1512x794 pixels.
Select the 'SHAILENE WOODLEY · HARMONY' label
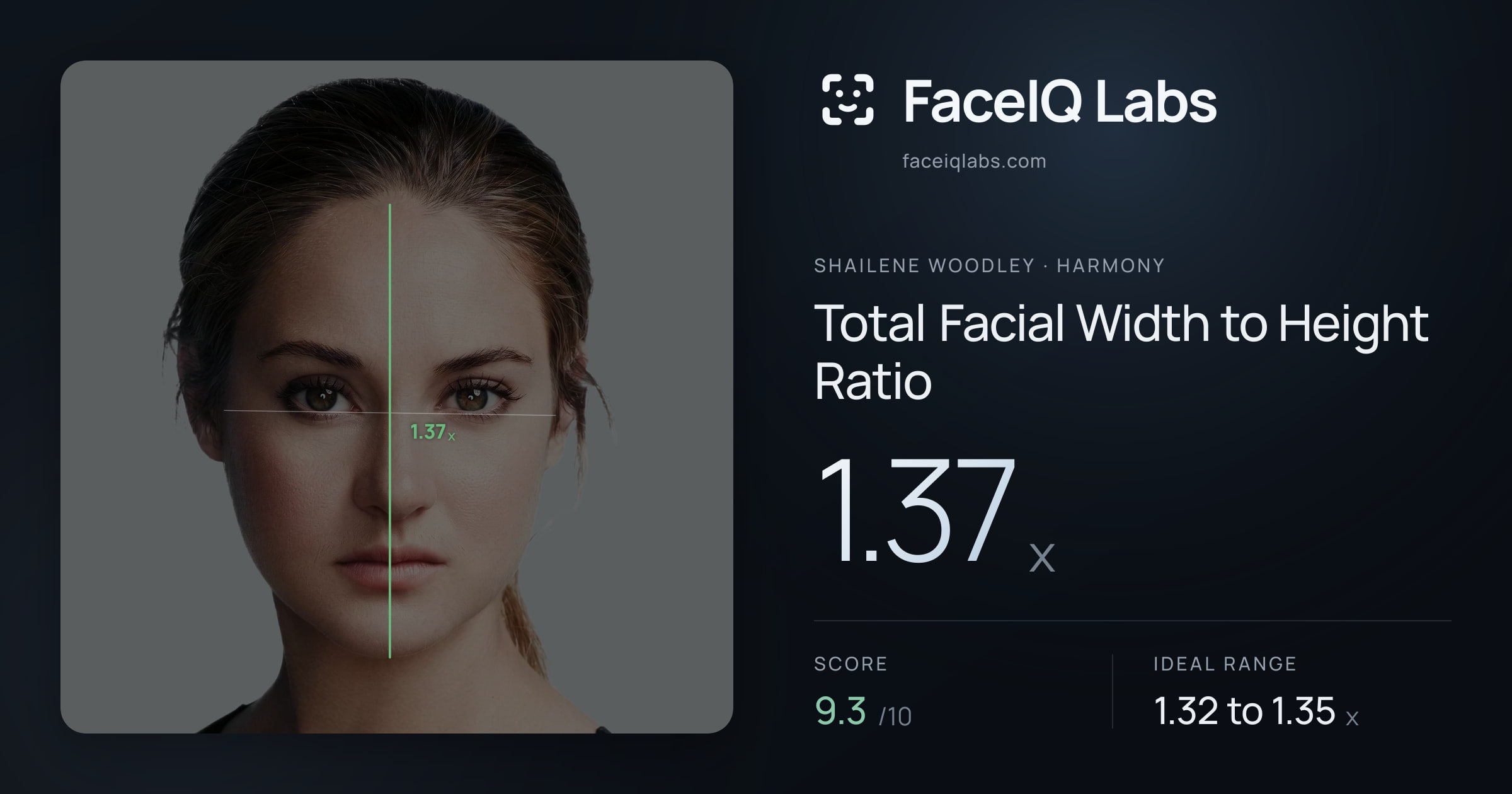coord(989,265)
